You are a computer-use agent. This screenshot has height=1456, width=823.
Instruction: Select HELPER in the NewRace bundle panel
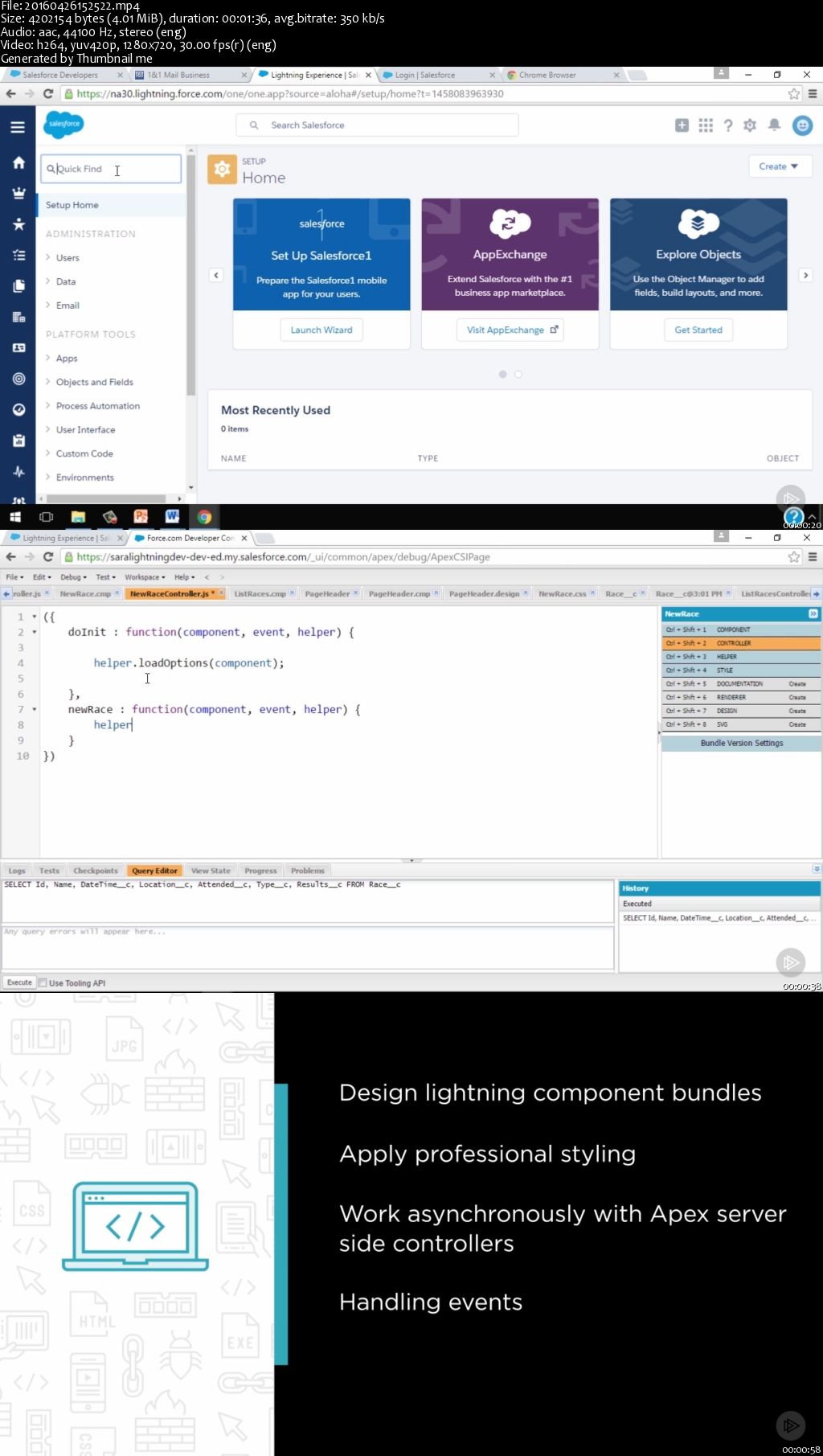tap(741, 657)
